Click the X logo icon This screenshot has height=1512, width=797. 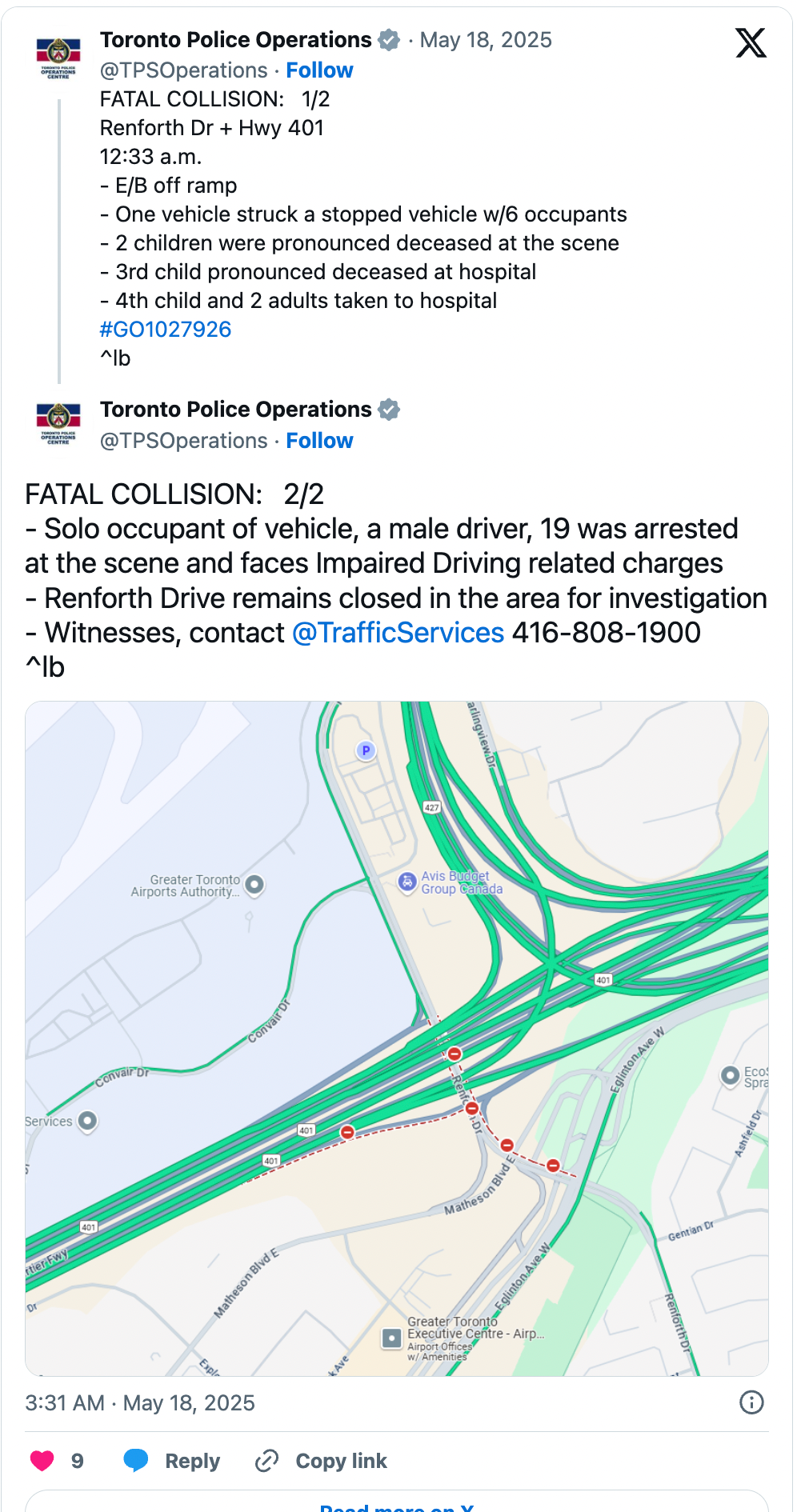pos(751,42)
